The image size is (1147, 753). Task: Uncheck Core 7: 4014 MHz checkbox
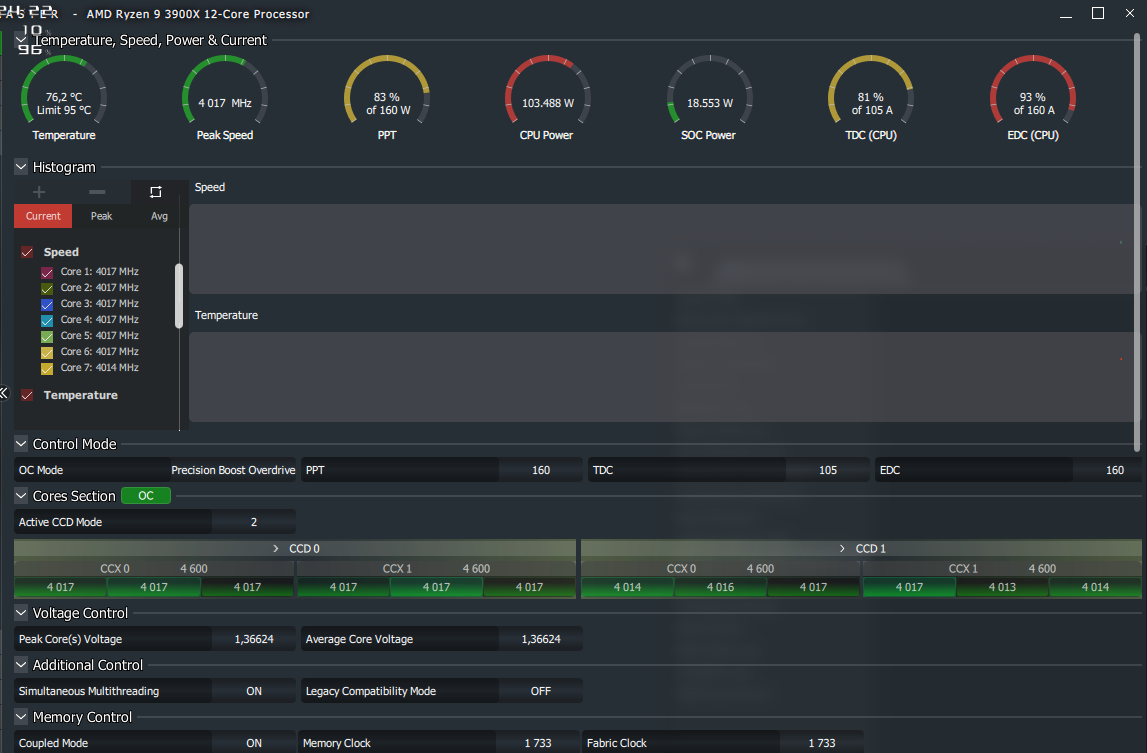47,369
